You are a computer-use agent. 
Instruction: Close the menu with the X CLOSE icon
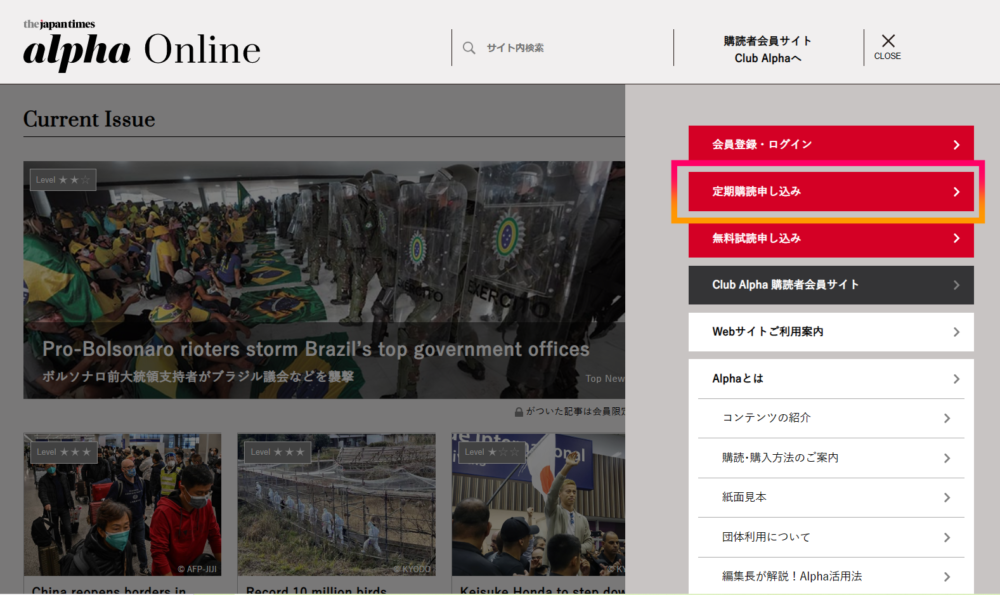887,46
